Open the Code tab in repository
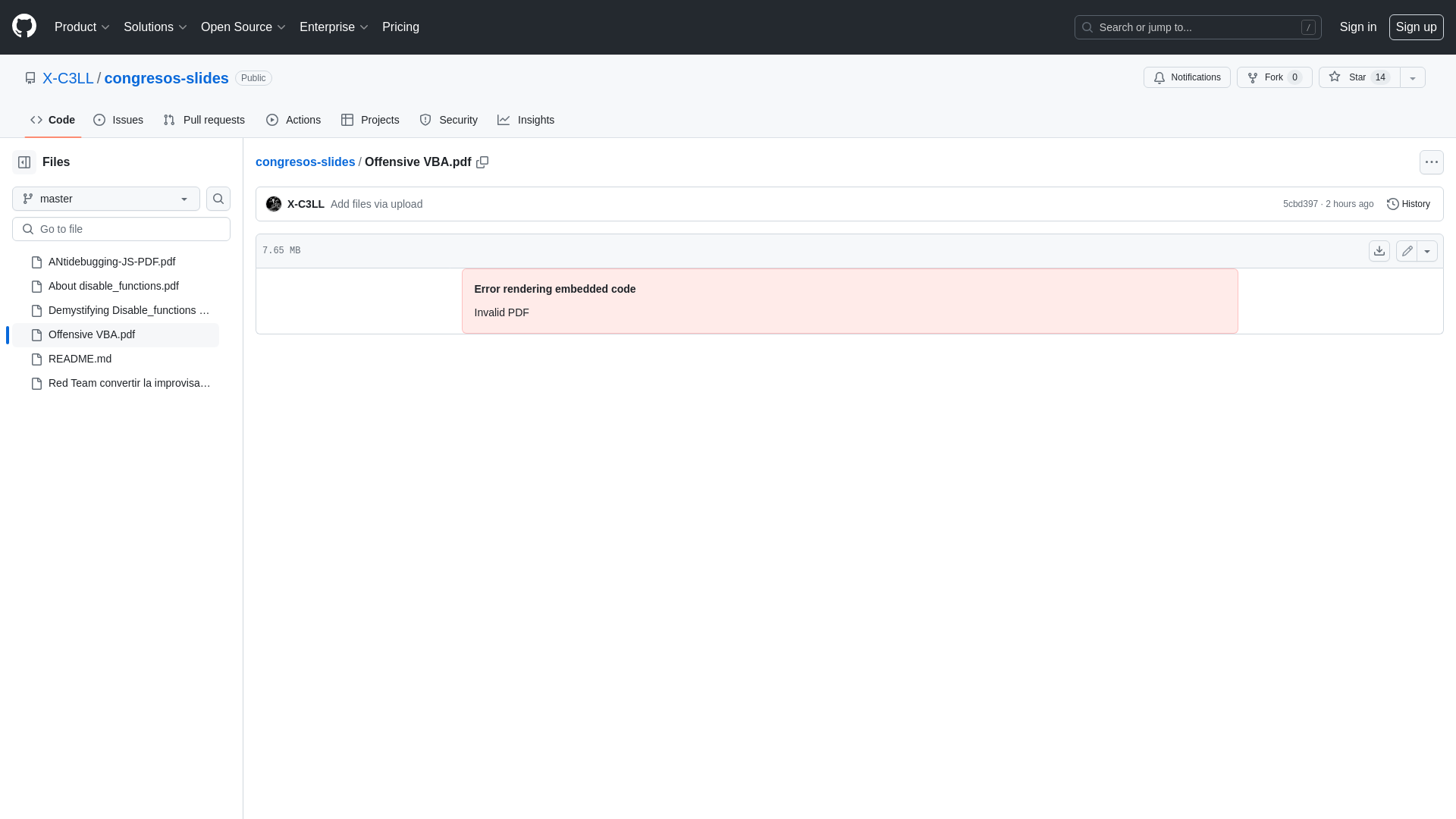Image resolution: width=1456 pixels, height=819 pixels. point(52,120)
